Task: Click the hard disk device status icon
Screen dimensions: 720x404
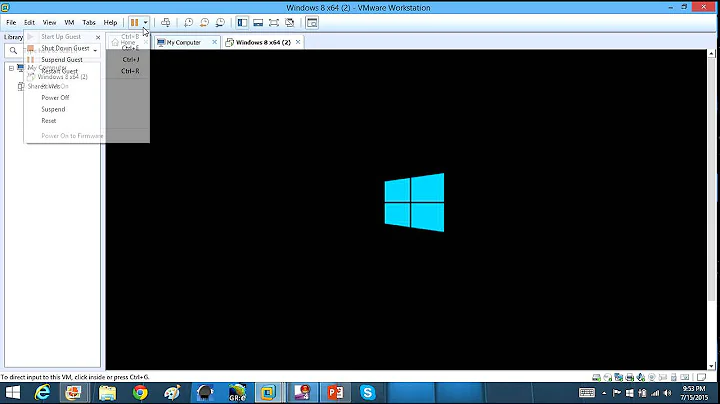Action: (x=596, y=377)
